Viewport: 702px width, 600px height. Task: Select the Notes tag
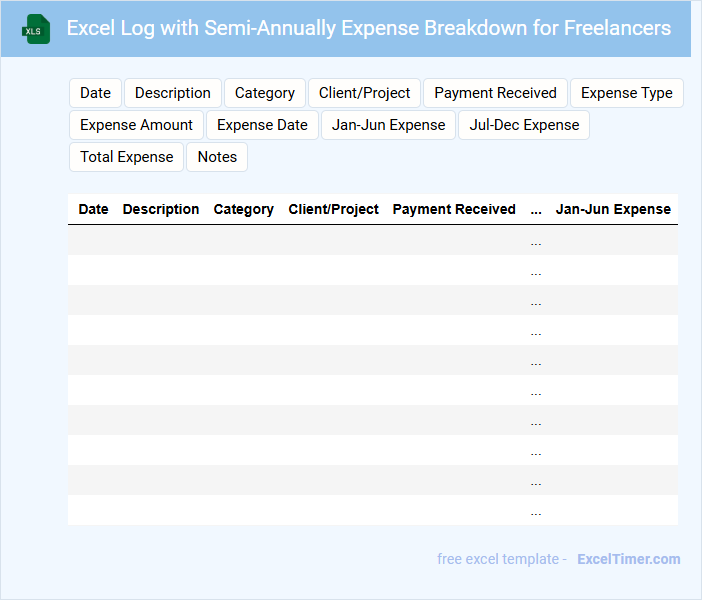click(x=217, y=157)
